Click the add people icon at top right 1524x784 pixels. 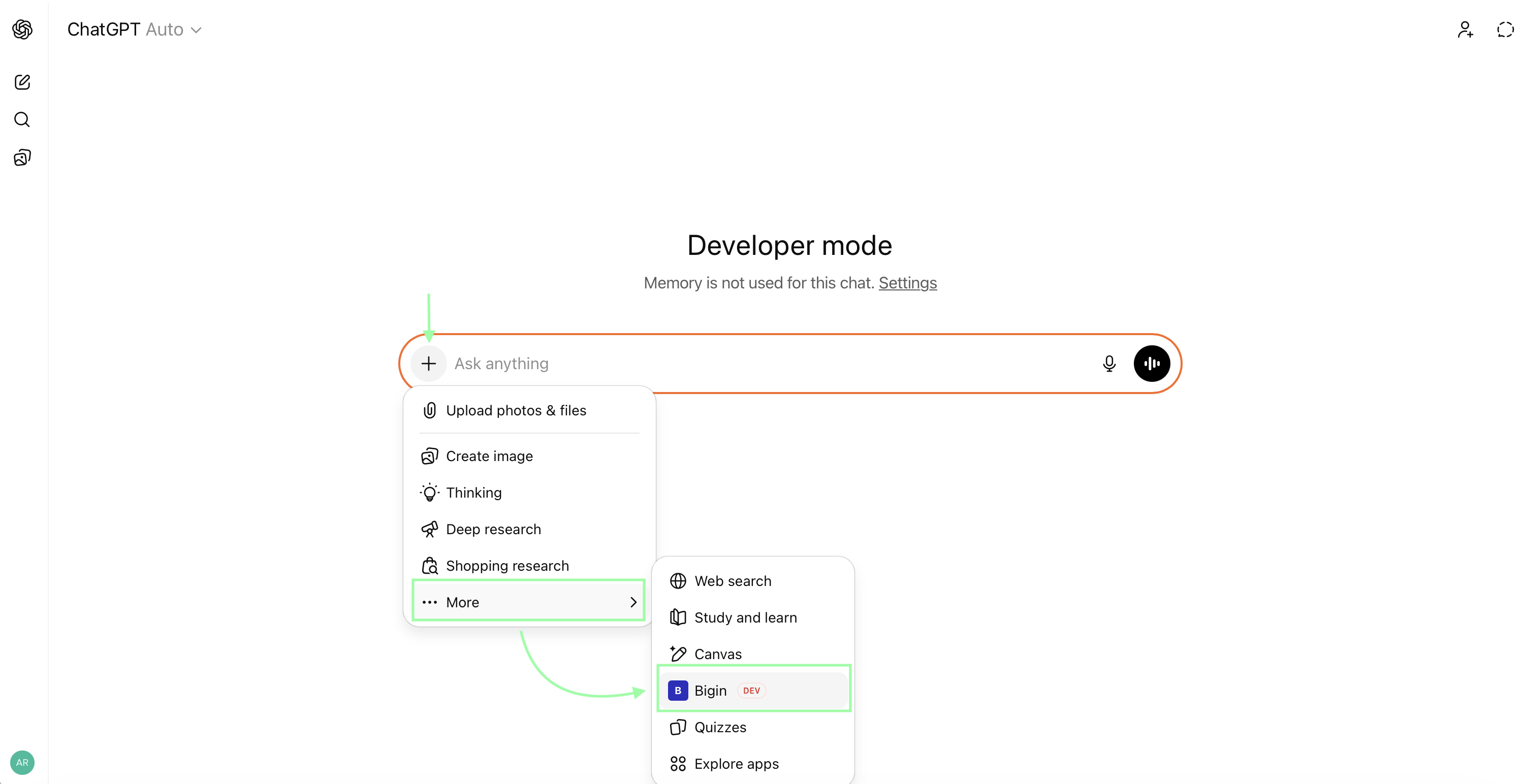pos(1465,29)
